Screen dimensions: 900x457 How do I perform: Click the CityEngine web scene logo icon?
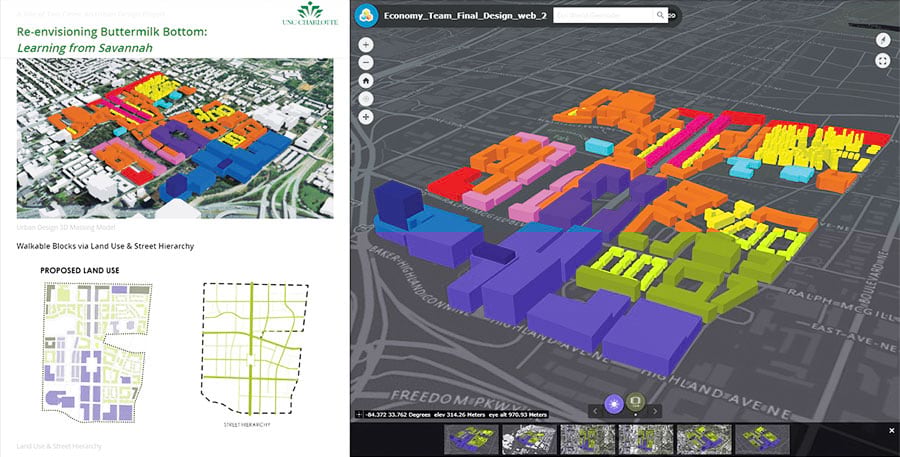pos(366,16)
